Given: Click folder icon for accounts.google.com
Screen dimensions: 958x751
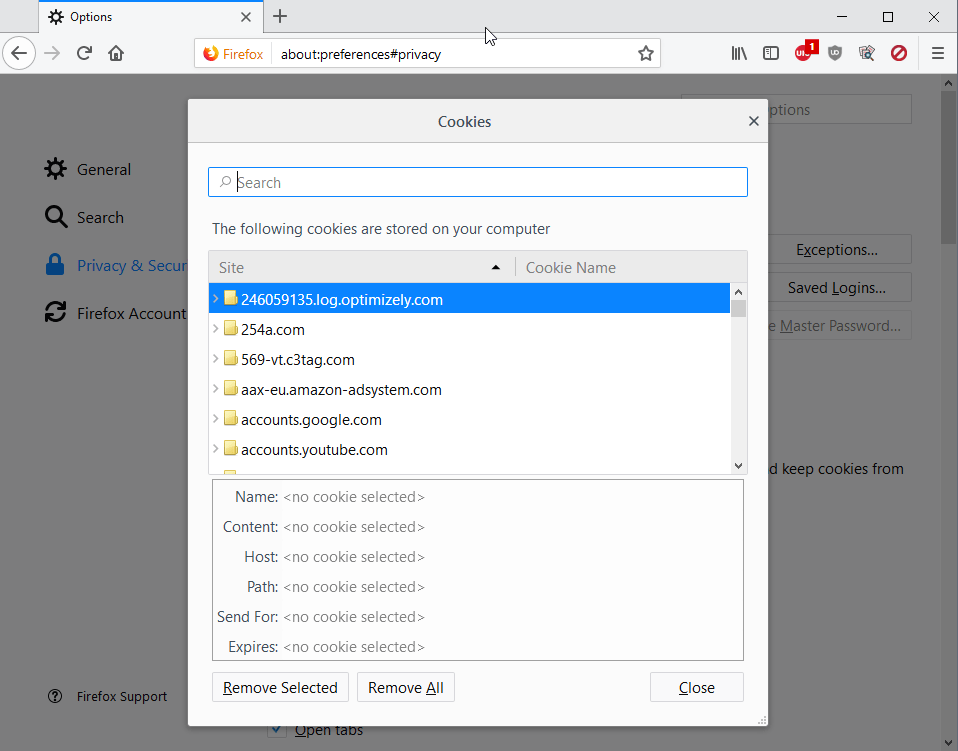Looking at the screenshot, I should pos(230,419).
